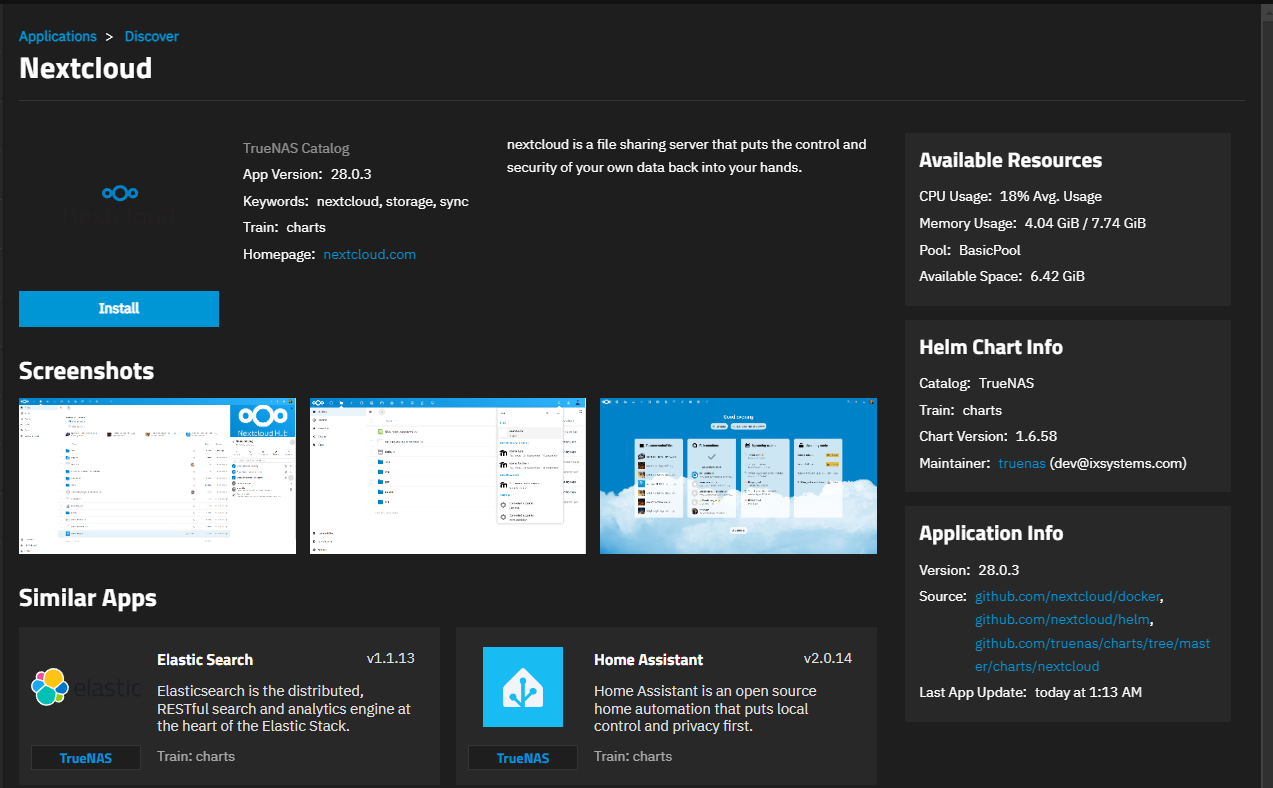Click the Screenshots section heading
The height and width of the screenshot is (788, 1273).
pyautogui.click(x=87, y=371)
